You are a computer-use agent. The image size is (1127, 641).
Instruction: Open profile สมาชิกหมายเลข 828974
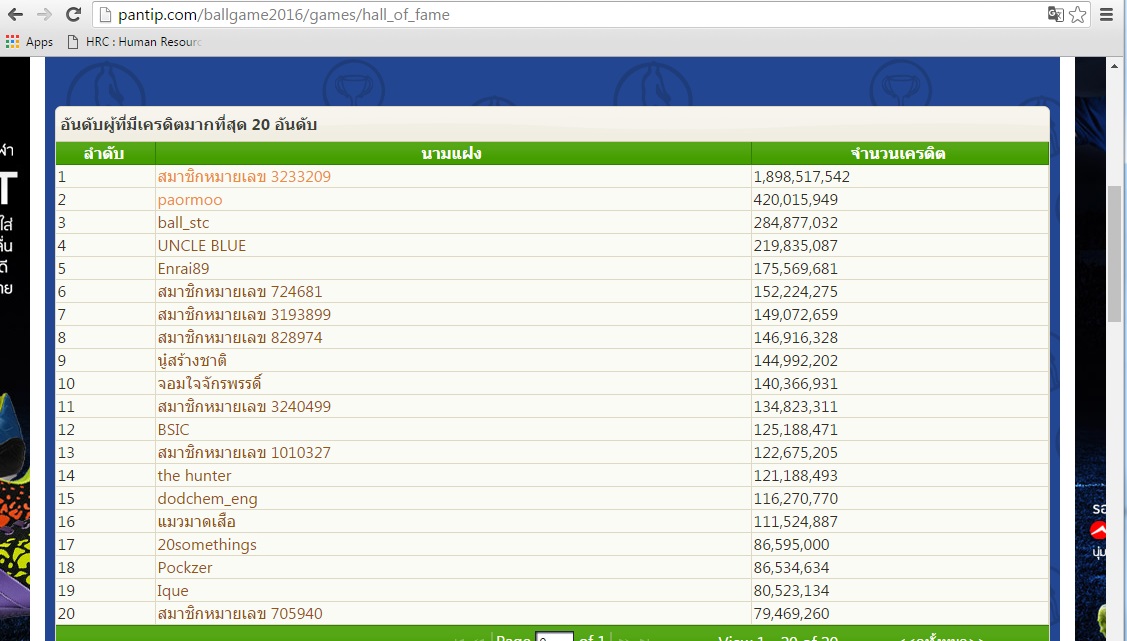click(240, 338)
